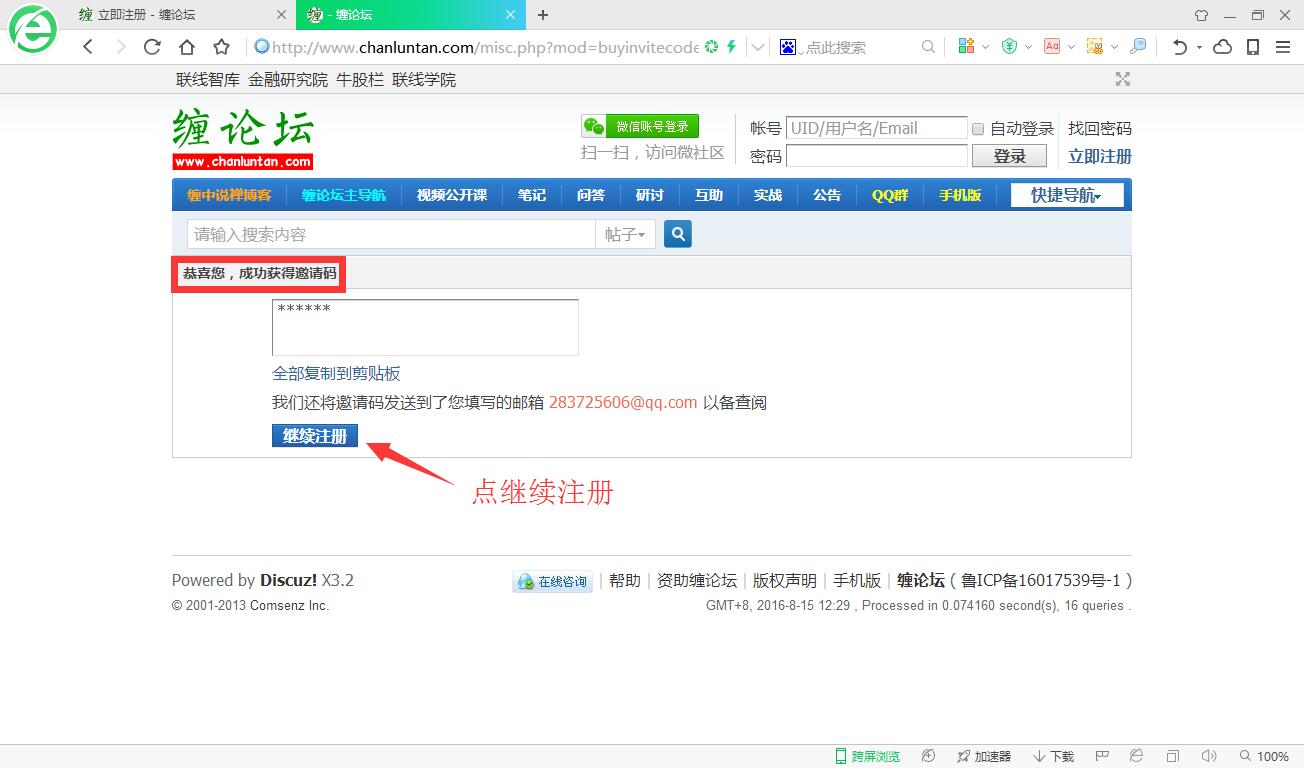Expand the 帖子 search type dropdown
The image size is (1304, 768).
coord(625,234)
